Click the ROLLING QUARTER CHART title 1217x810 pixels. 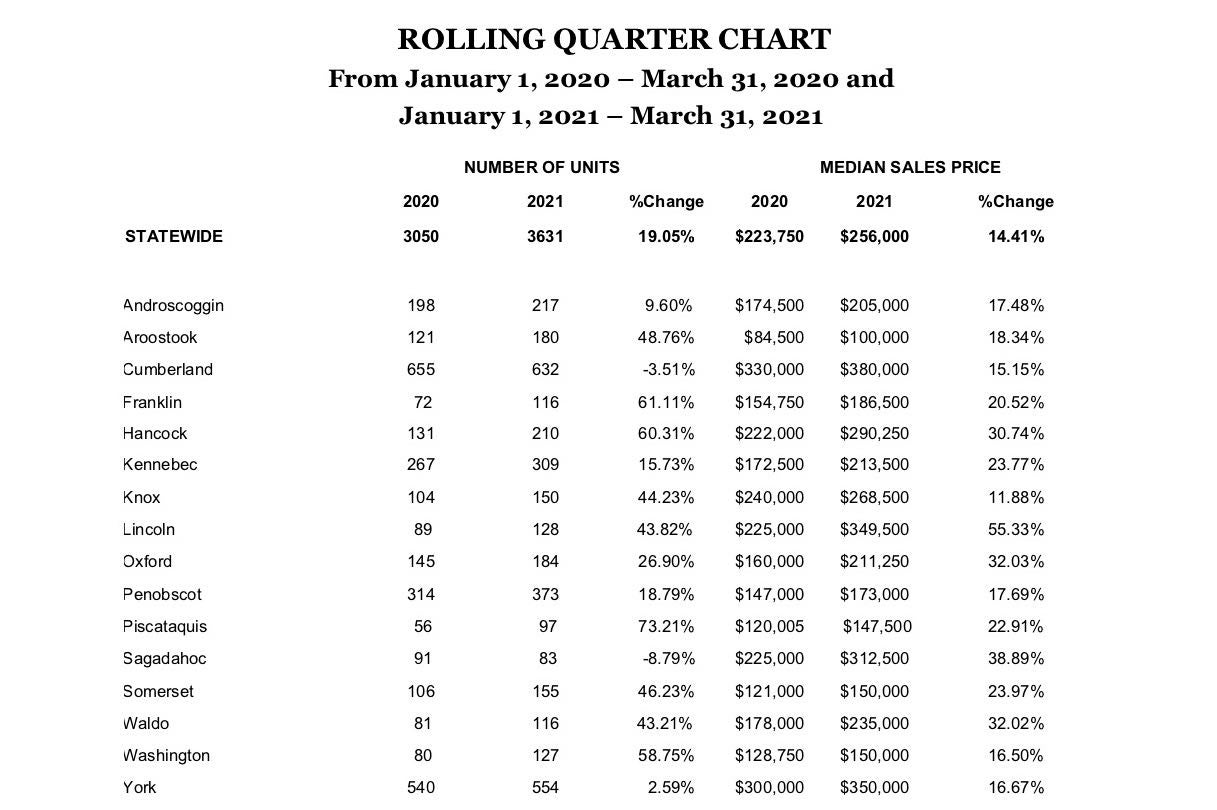[613, 39]
